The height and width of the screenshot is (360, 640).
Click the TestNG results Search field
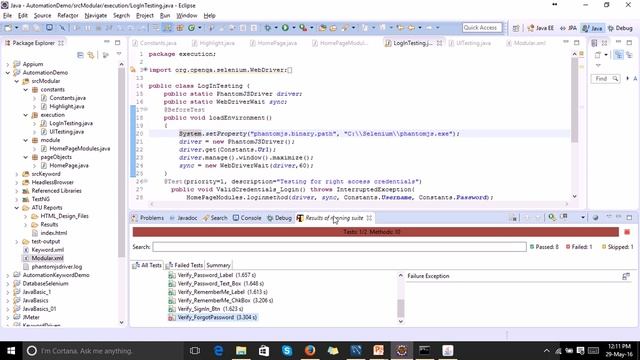click(339, 247)
